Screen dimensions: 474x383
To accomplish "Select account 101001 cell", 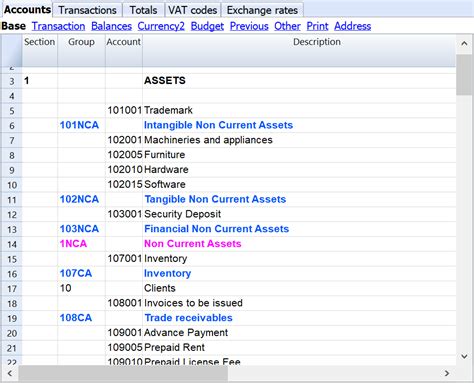I will [x=124, y=110].
